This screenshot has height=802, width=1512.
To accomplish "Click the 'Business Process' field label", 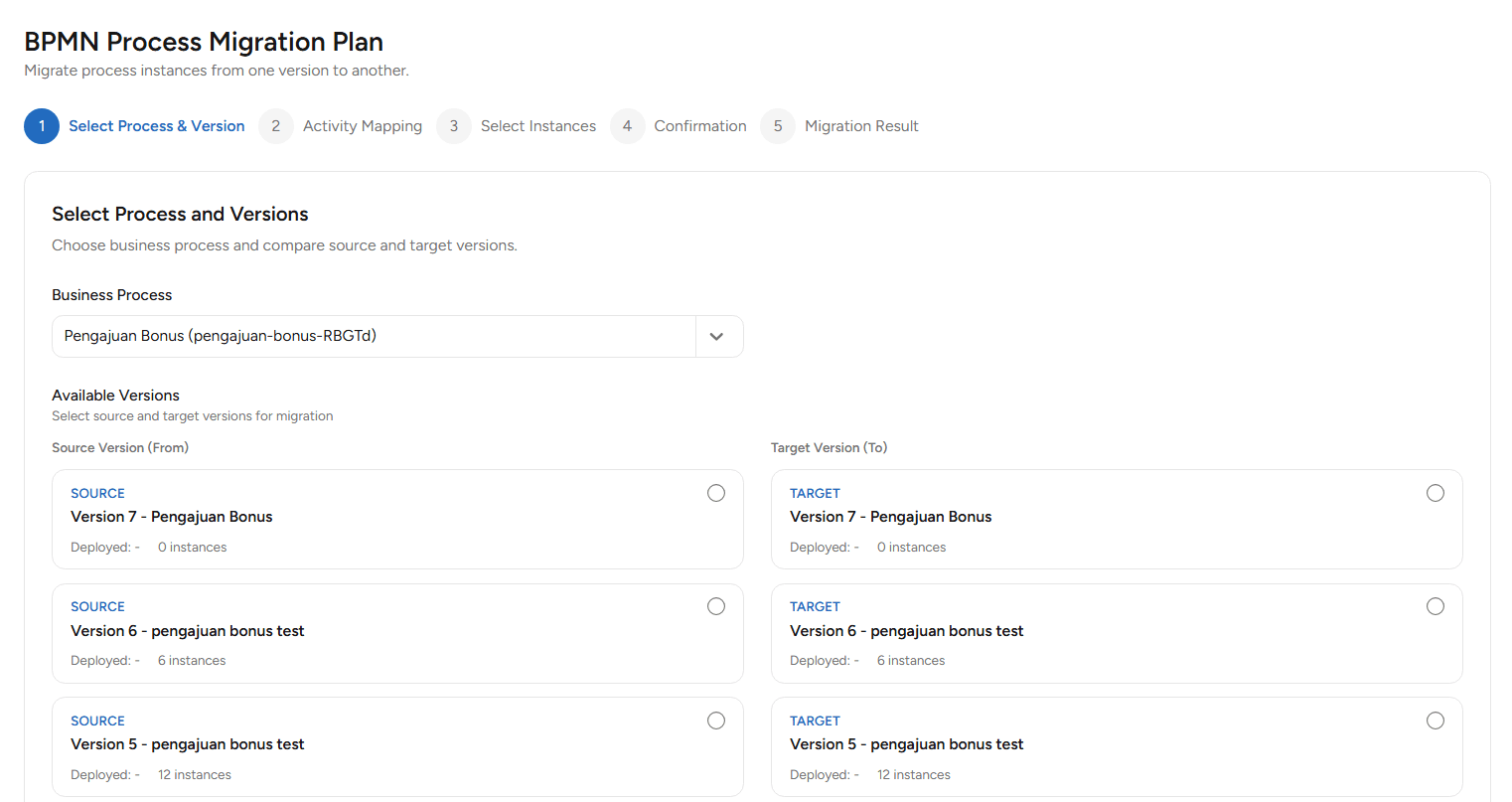I will pos(112,295).
